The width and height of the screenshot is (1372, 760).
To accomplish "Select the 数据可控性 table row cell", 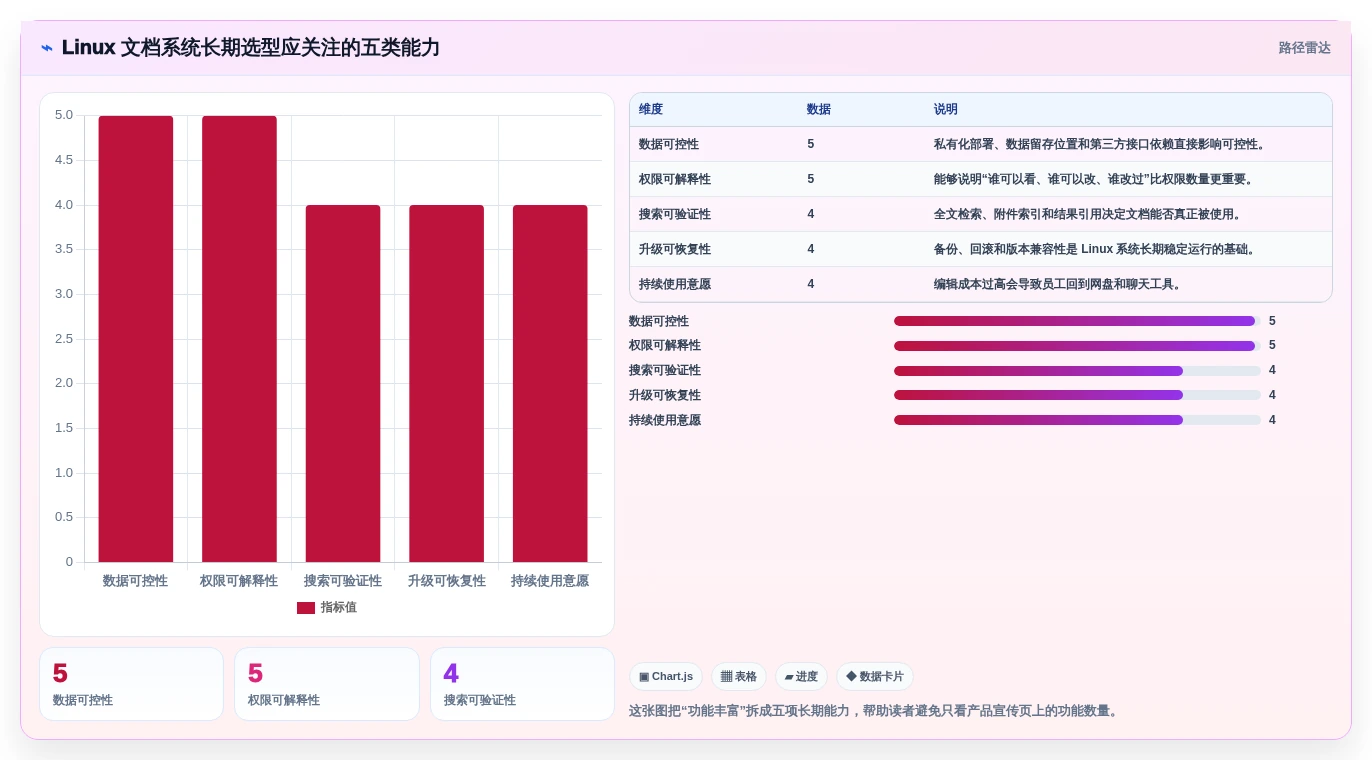I will 669,145.
